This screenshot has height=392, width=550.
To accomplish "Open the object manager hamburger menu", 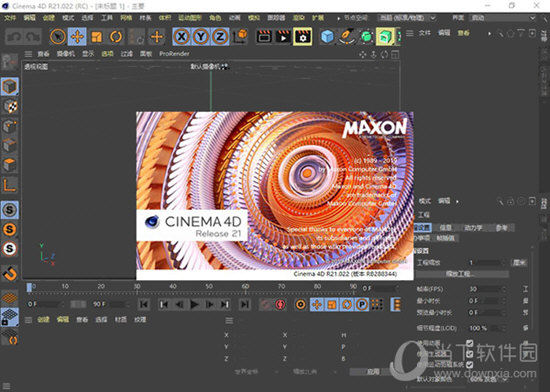I will click(x=409, y=33).
